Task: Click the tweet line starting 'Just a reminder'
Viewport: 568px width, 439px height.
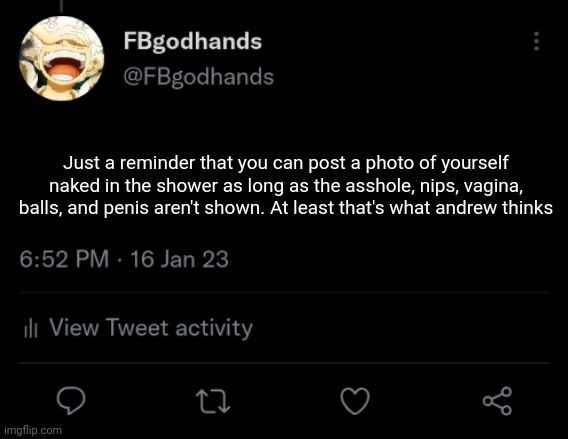Action: coord(286,163)
